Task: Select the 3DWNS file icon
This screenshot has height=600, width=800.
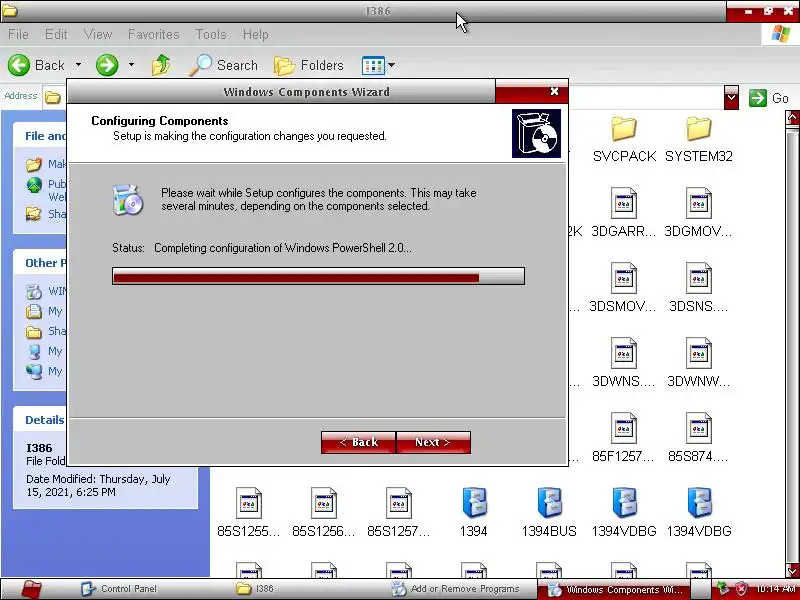Action: [623, 353]
